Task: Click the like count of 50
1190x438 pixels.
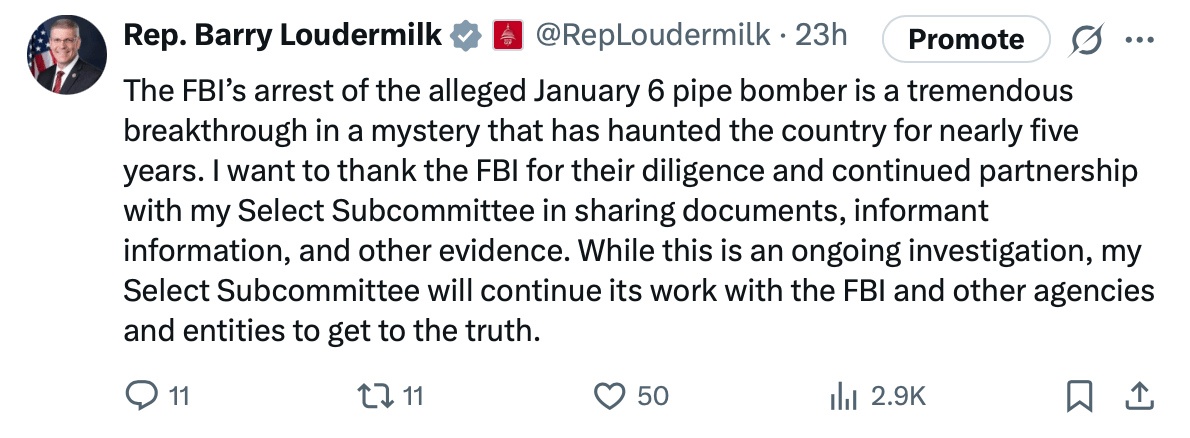Action: coord(652,397)
